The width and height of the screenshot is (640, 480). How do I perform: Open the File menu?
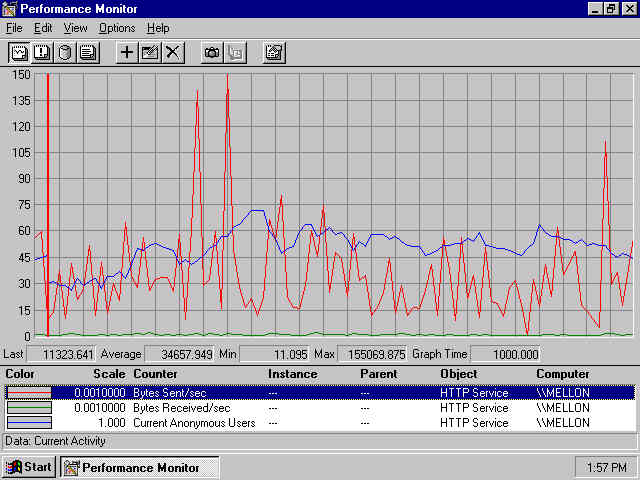pyautogui.click(x=14, y=28)
